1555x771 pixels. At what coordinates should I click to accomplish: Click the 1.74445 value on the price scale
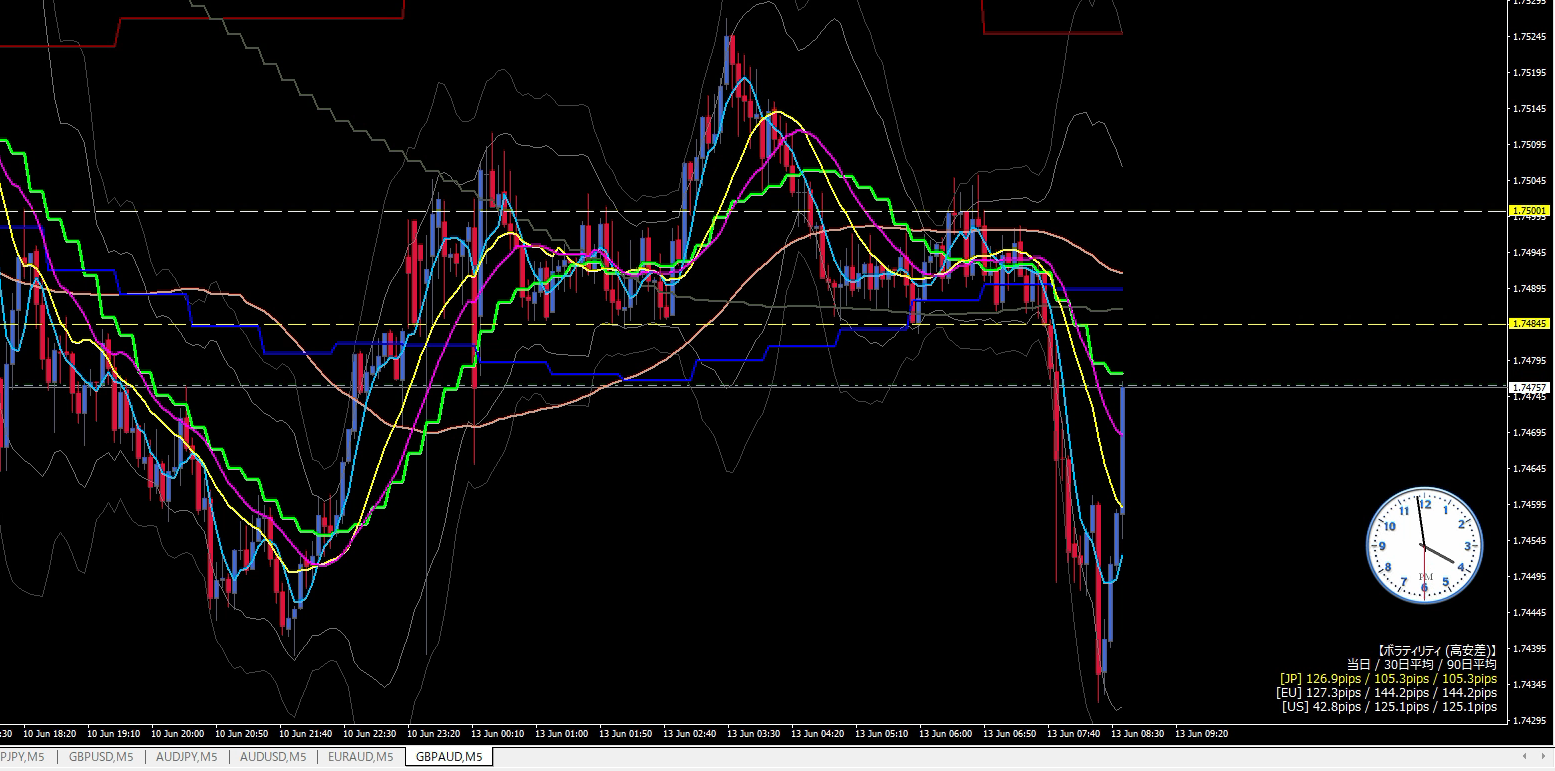point(1530,613)
